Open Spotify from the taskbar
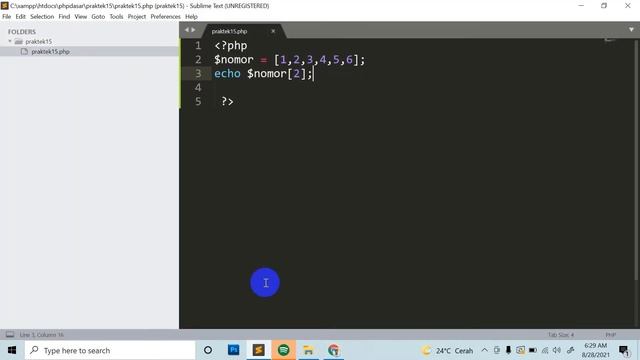This screenshot has height=360, width=640. (x=284, y=350)
